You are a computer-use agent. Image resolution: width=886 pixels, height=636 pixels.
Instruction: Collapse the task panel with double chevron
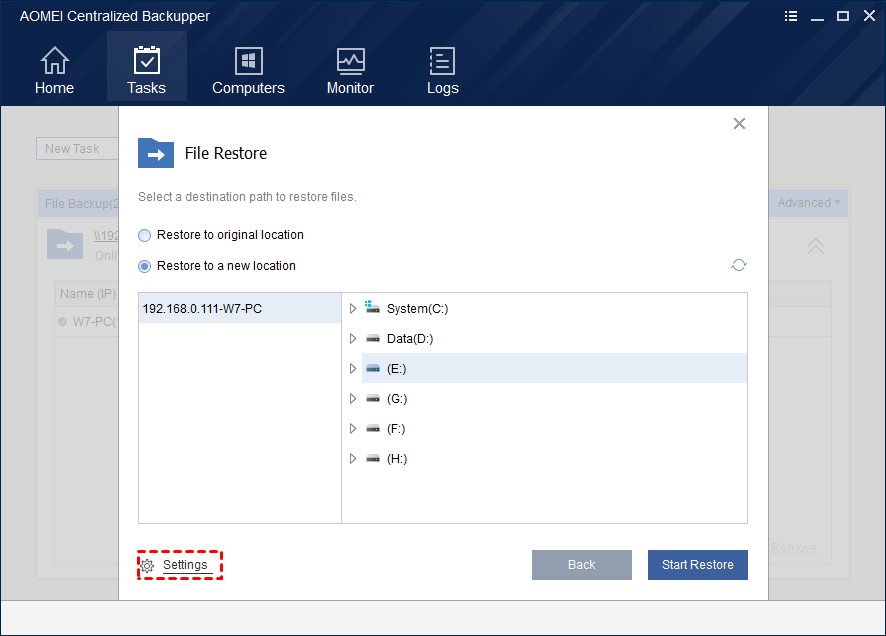click(x=815, y=246)
